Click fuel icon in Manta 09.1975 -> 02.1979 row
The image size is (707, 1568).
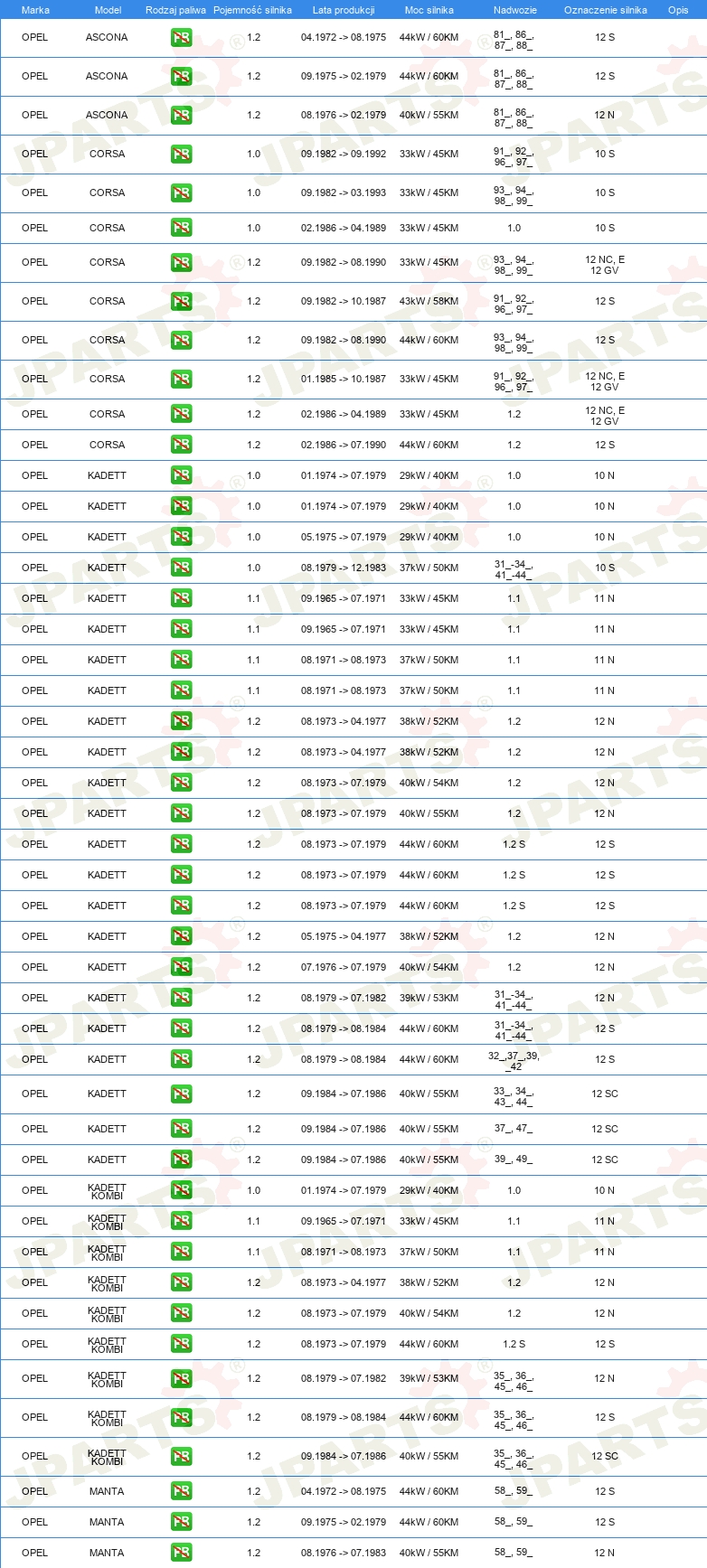point(181,1523)
